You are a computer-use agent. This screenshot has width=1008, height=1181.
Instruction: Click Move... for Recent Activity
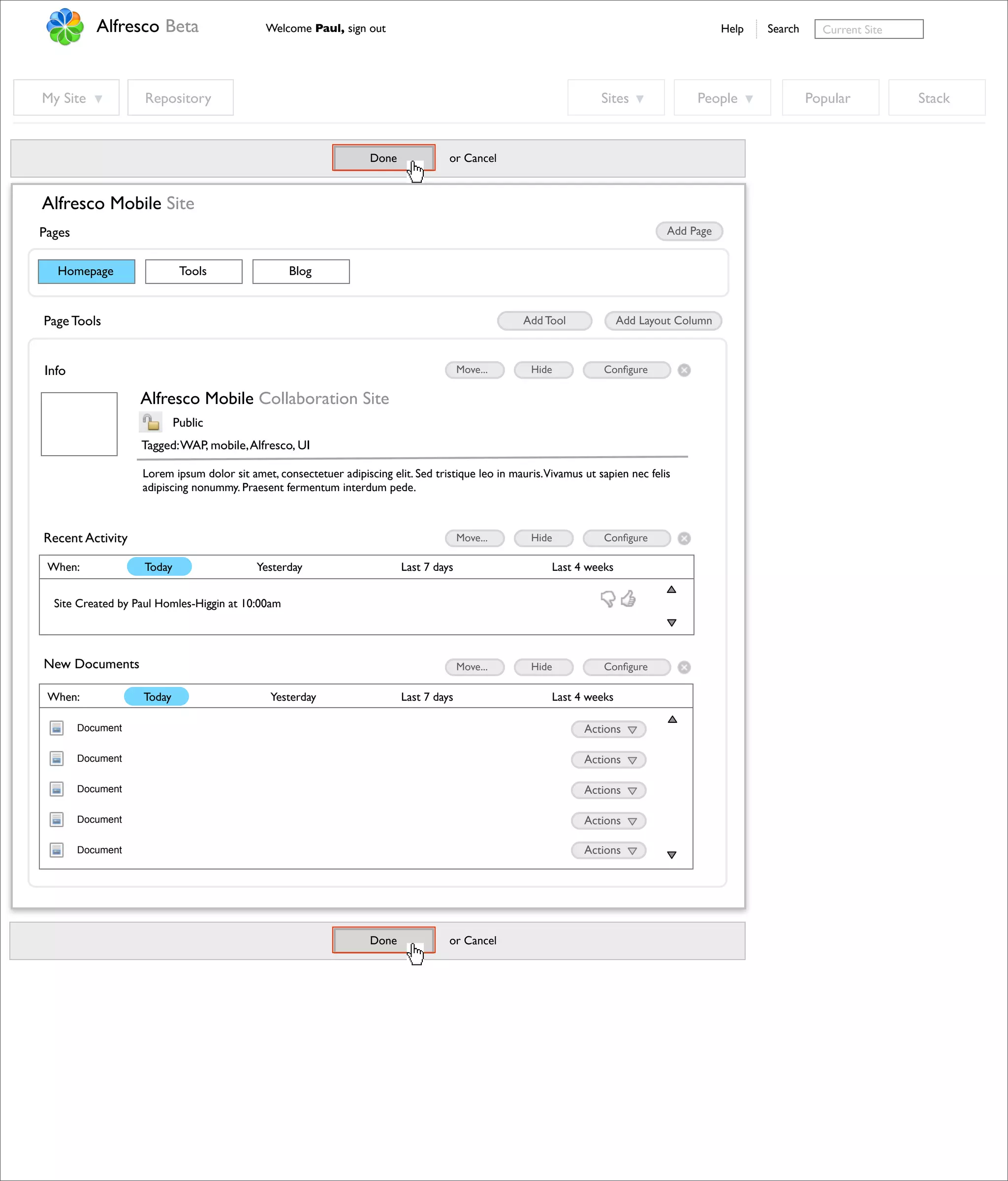tap(475, 538)
